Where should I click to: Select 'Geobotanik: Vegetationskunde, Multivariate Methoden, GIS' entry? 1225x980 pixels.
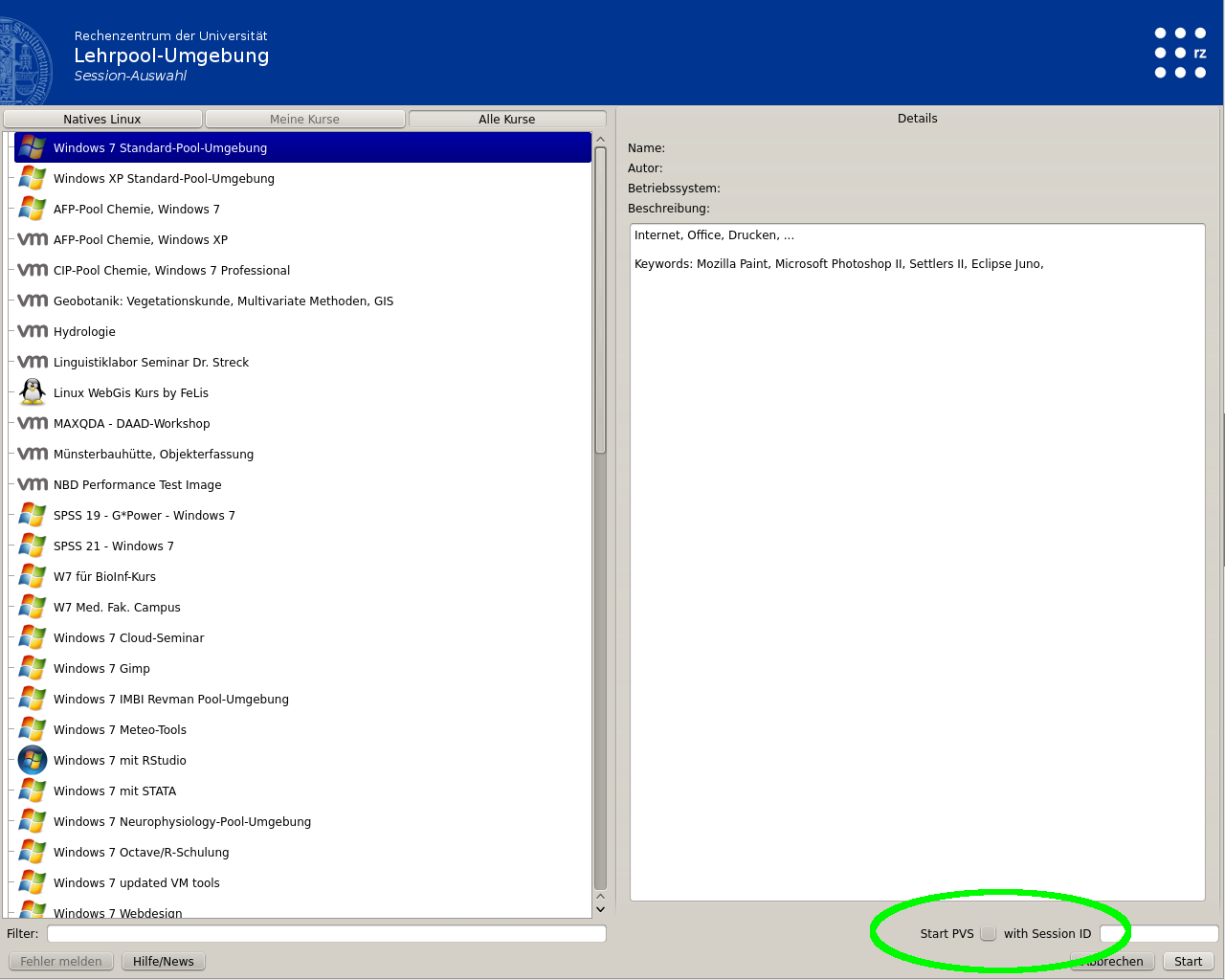304,301
